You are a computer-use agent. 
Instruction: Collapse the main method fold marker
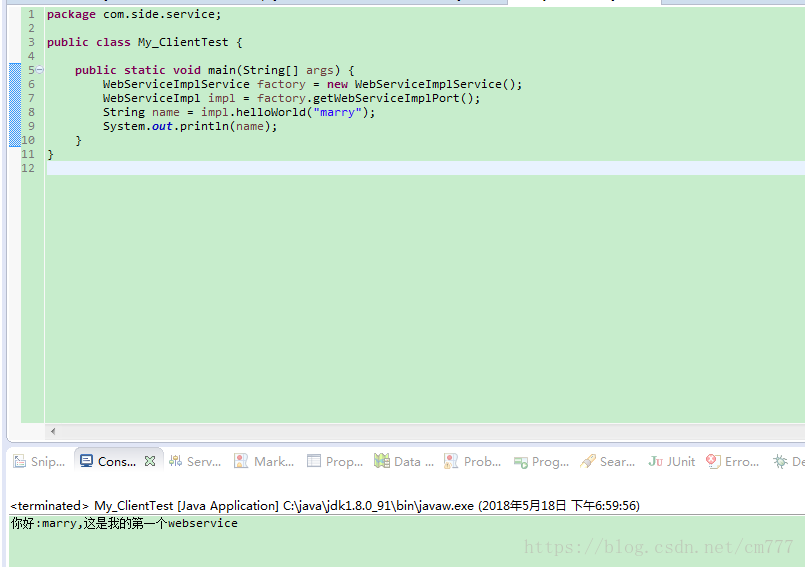(40, 70)
